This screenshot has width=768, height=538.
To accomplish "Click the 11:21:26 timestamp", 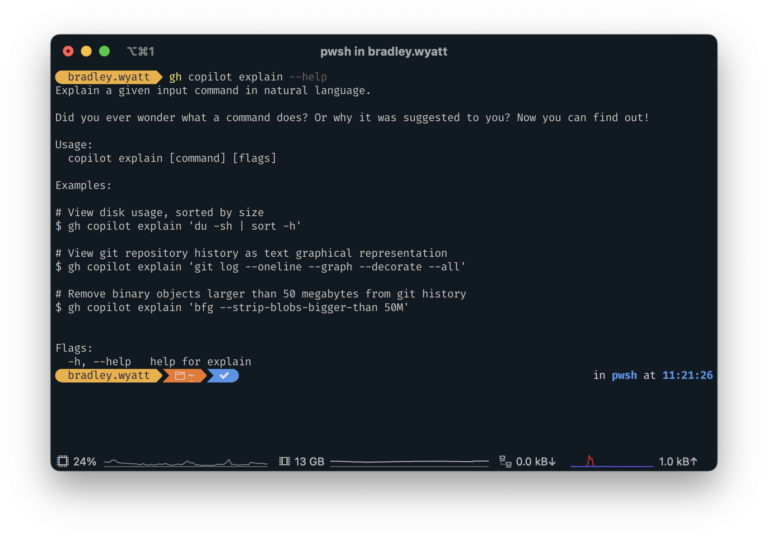I will pyautogui.click(x=687, y=375).
